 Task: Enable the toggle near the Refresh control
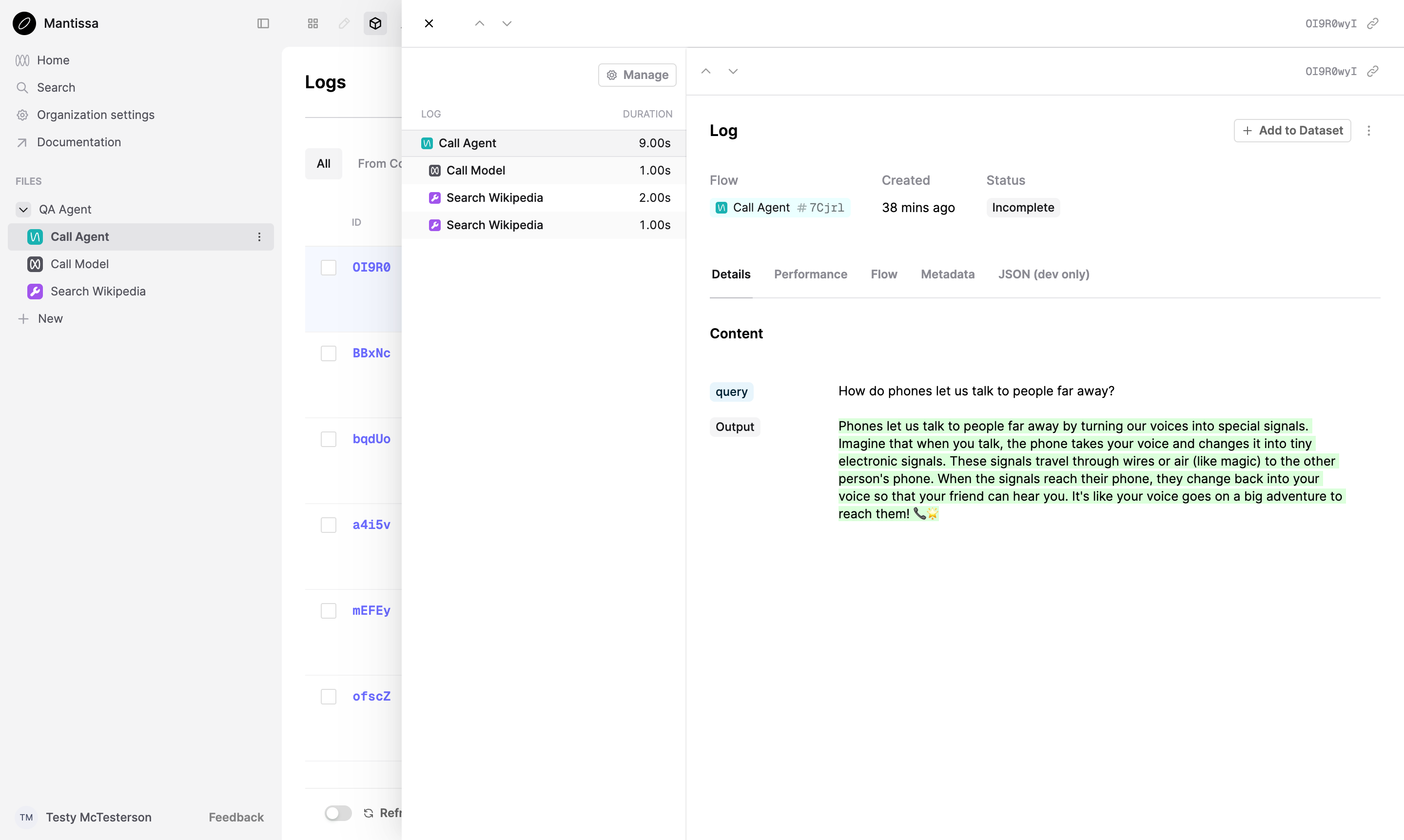[338, 812]
